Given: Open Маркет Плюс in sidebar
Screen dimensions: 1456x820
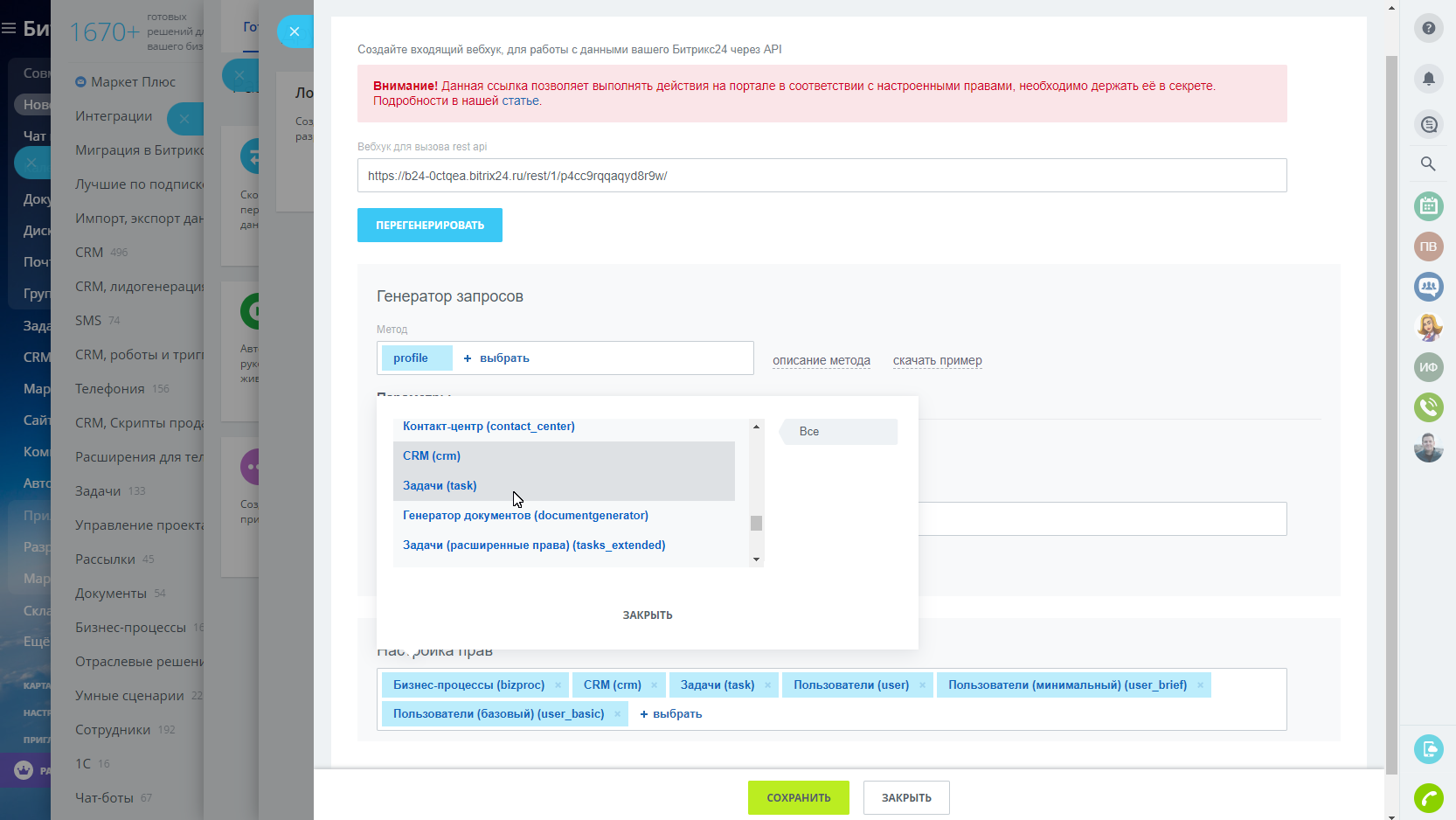Looking at the screenshot, I should tap(126, 82).
